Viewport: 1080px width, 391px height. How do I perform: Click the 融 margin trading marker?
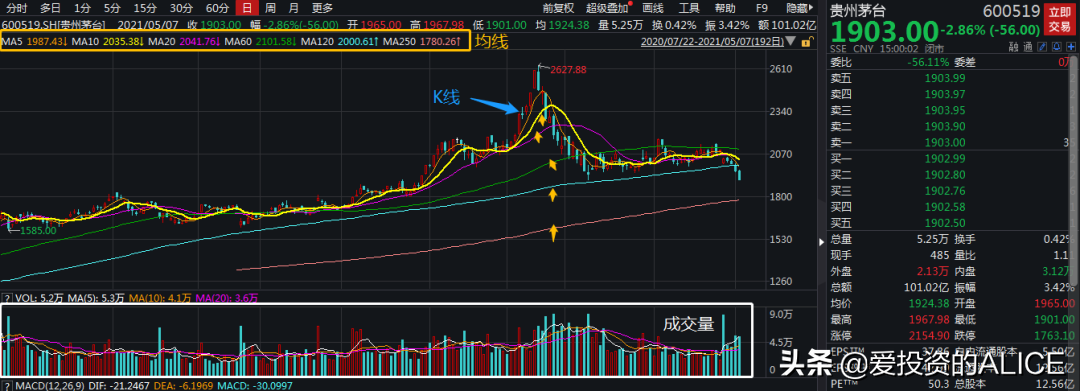point(1013,47)
